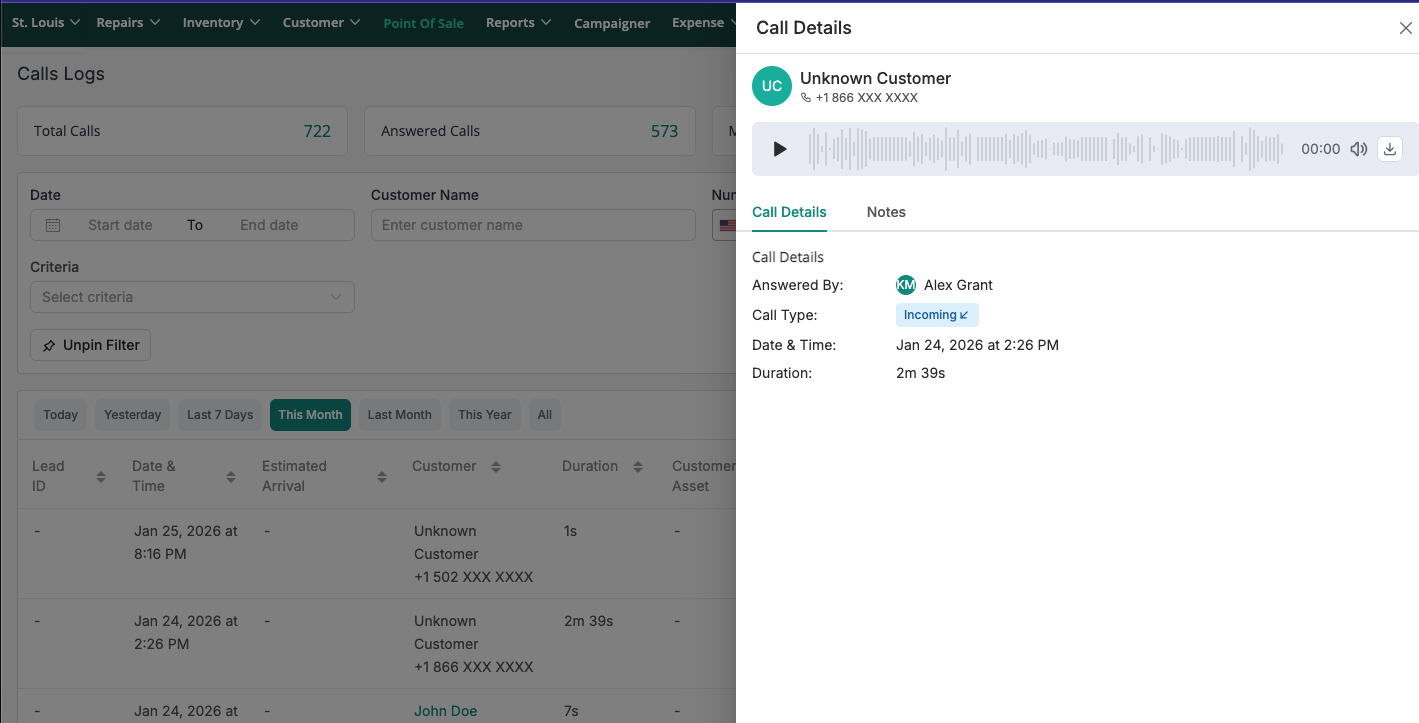Download the call recording audio
1419x723 pixels.
(x=1390, y=149)
